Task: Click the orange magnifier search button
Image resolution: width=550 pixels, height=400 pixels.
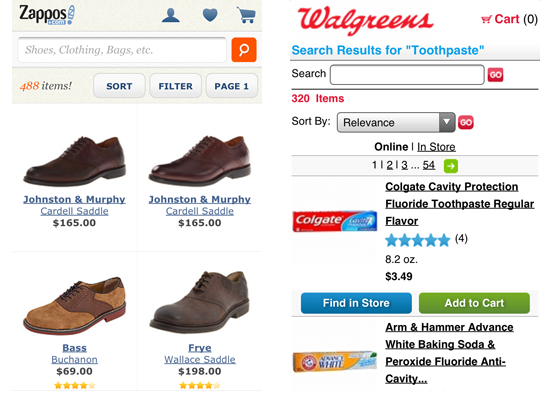Action: pos(244,50)
